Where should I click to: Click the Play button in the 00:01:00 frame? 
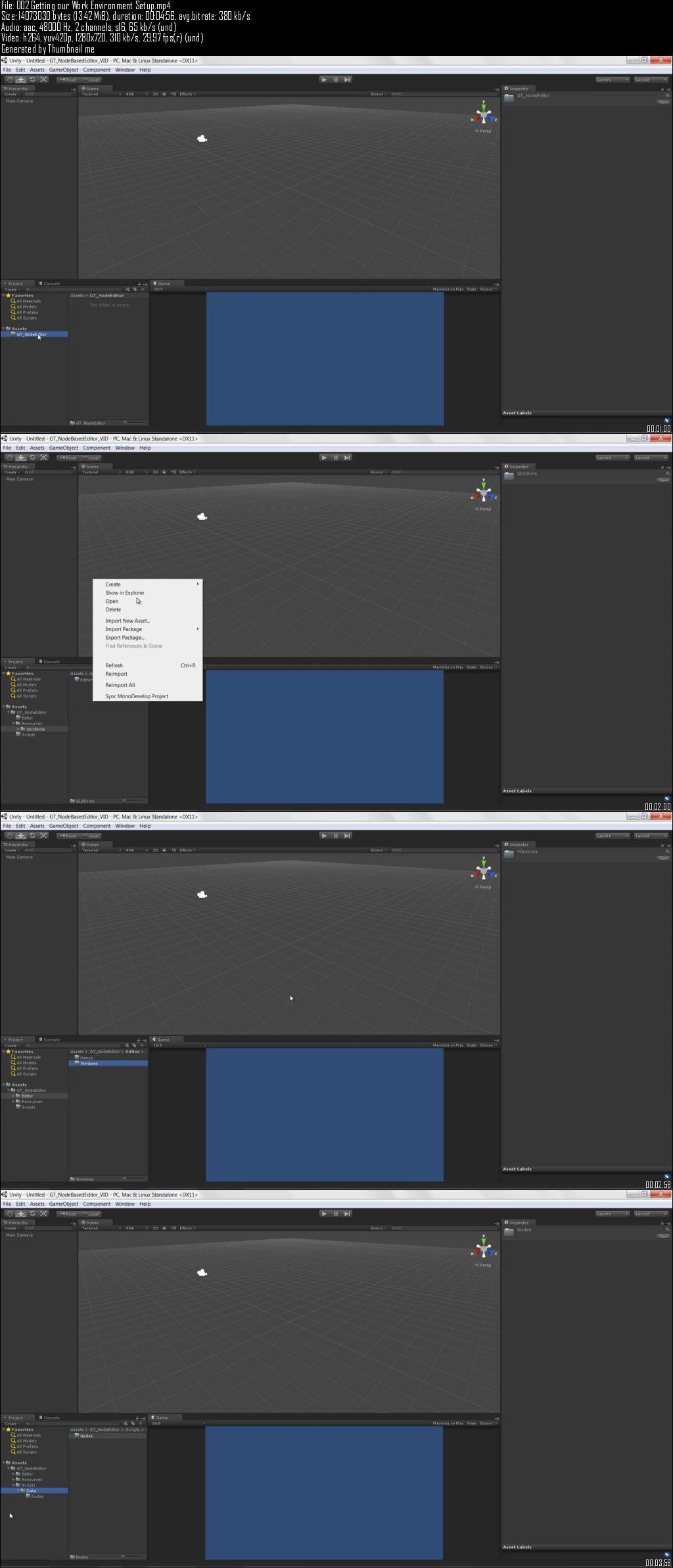[324, 80]
